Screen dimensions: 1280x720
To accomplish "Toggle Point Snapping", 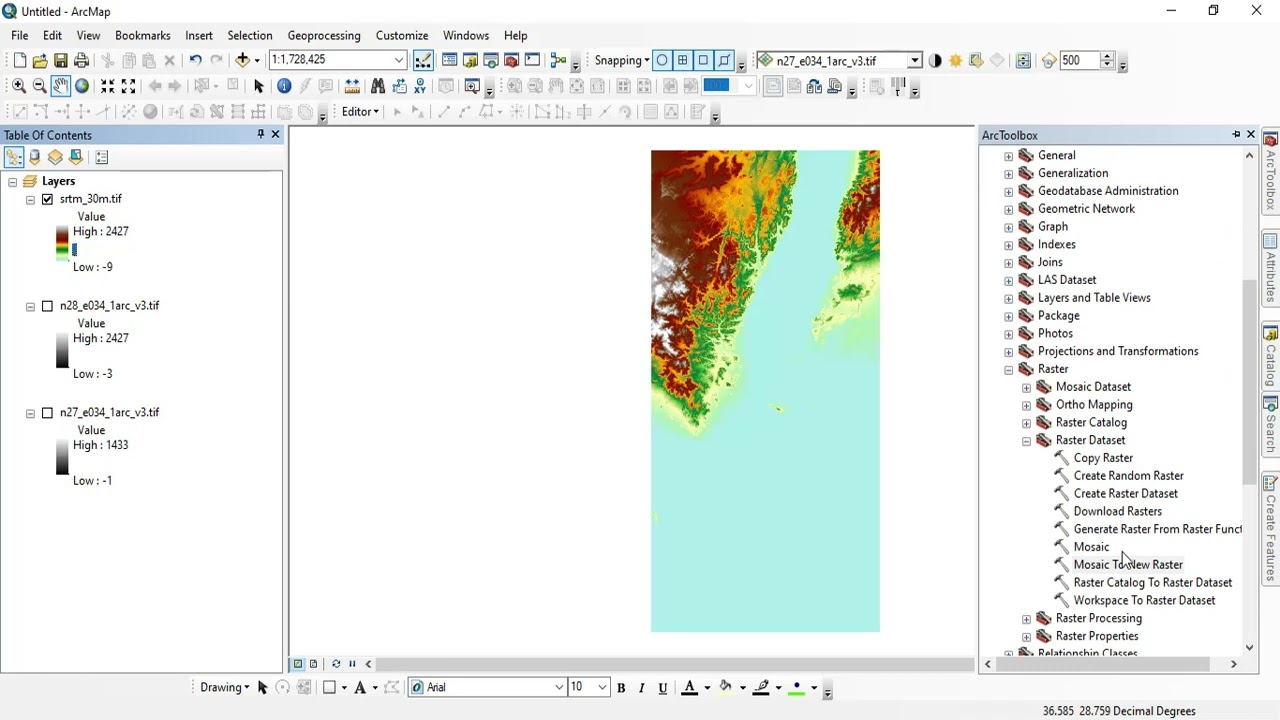I will click(x=662, y=61).
